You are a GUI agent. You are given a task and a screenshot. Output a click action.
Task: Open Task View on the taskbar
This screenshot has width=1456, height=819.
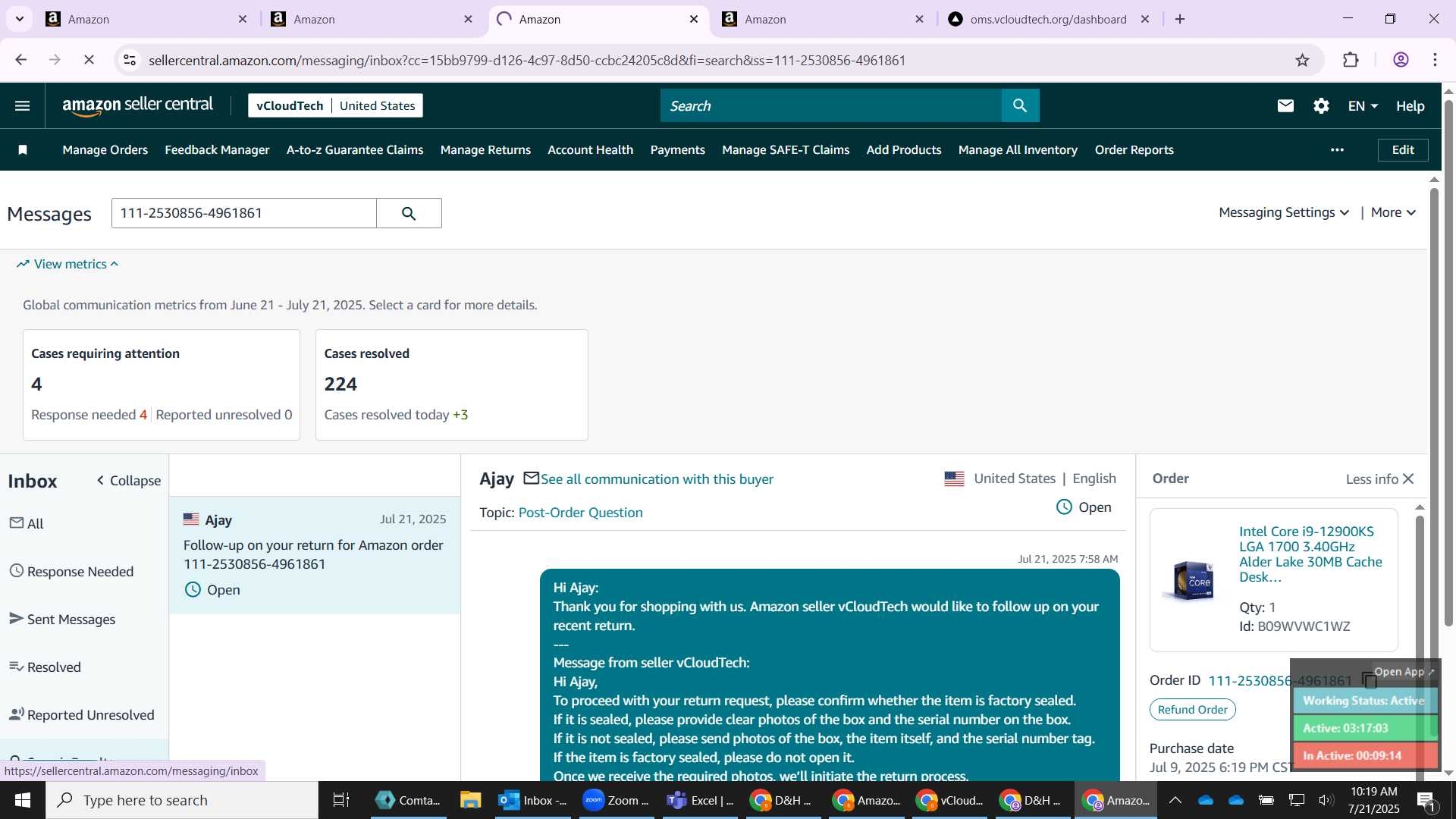tap(341, 800)
